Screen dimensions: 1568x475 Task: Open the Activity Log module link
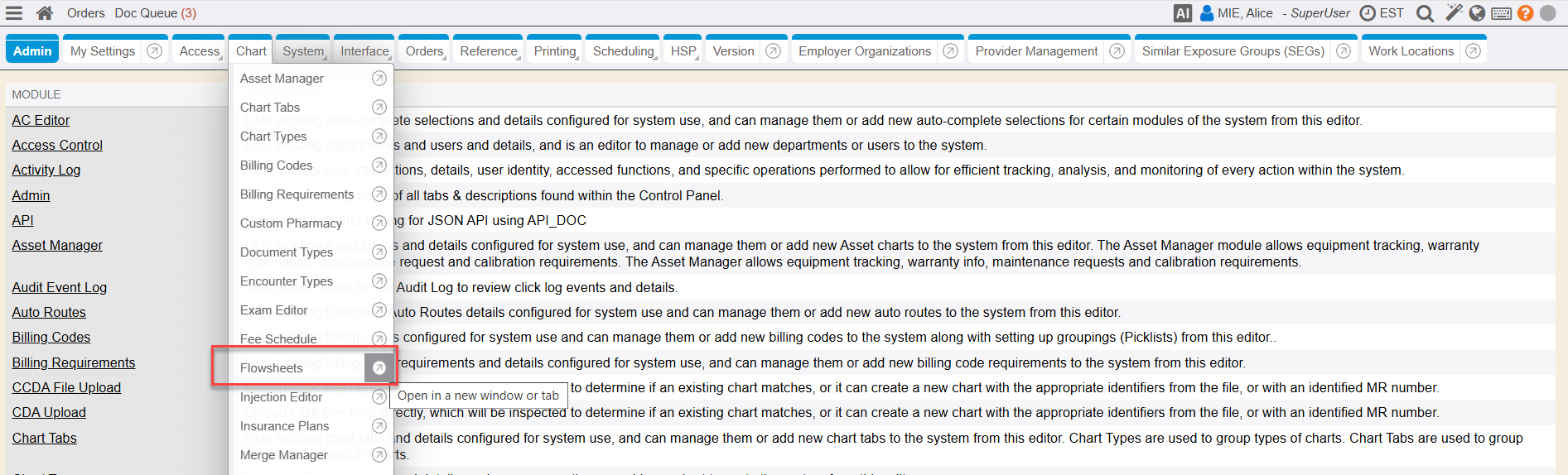coord(46,170)
